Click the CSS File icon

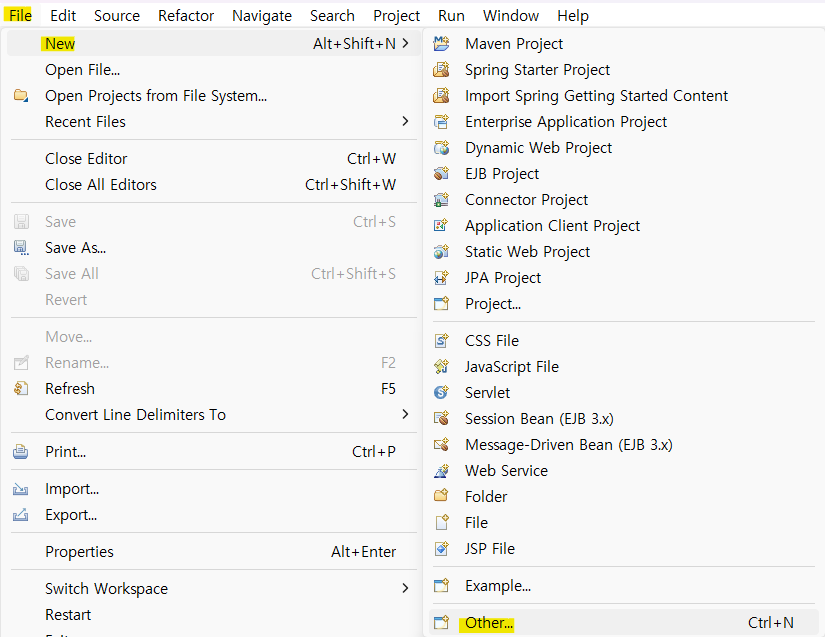click(x=441, y=341)
